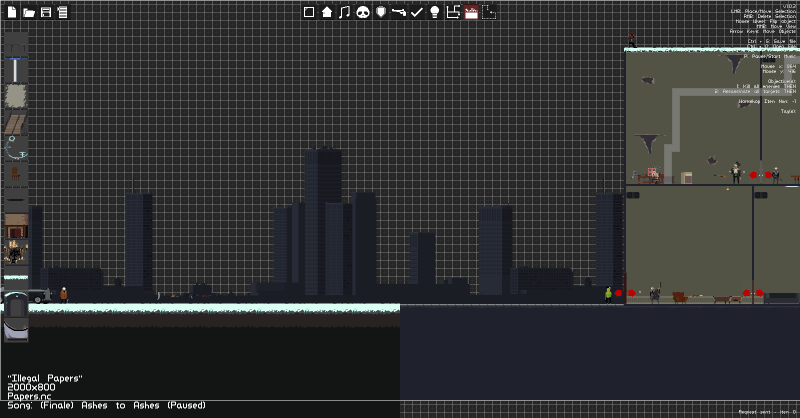Pick the bathtub decoration item

[15, 330]
